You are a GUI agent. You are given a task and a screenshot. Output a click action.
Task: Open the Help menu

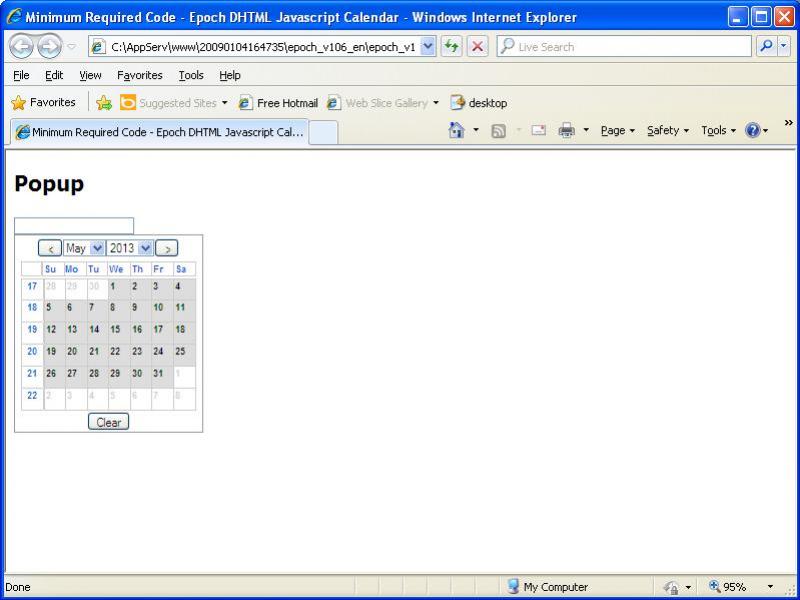pyautogui.click(x=230, y=76)
